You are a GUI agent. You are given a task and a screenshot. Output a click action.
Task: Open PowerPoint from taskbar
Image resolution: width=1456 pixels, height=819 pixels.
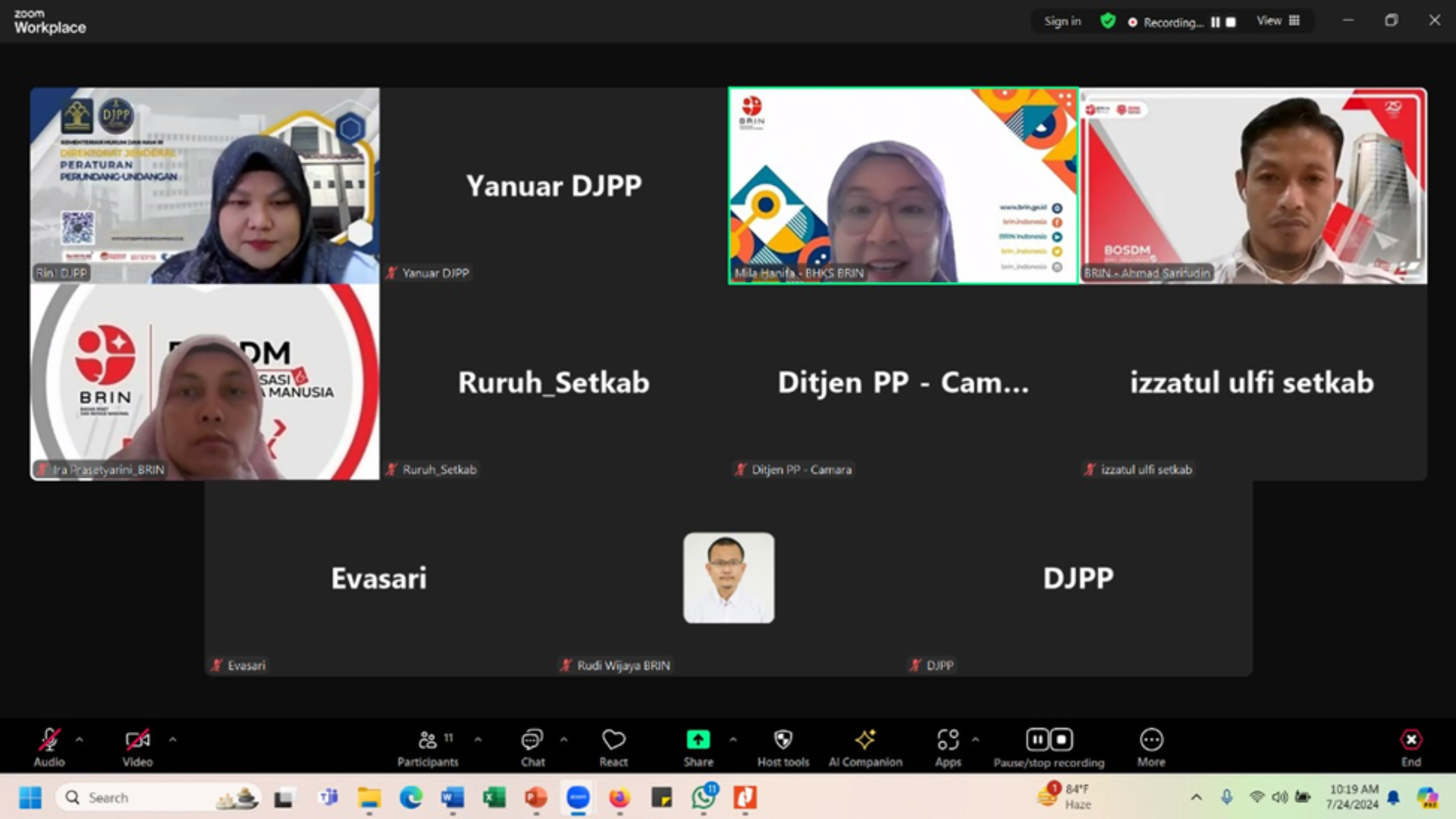(536, 798)
